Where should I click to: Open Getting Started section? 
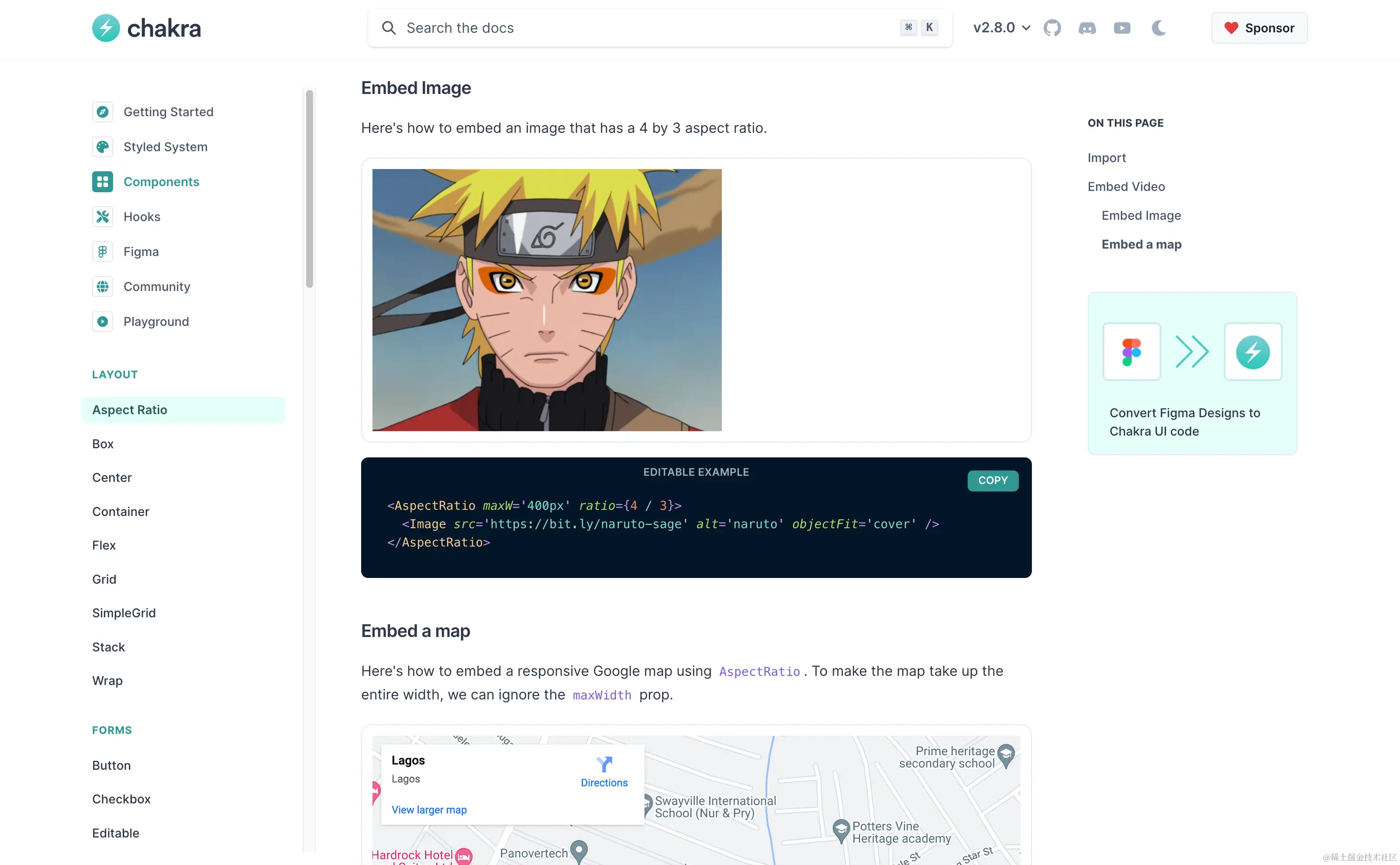(x=153, y=112)
